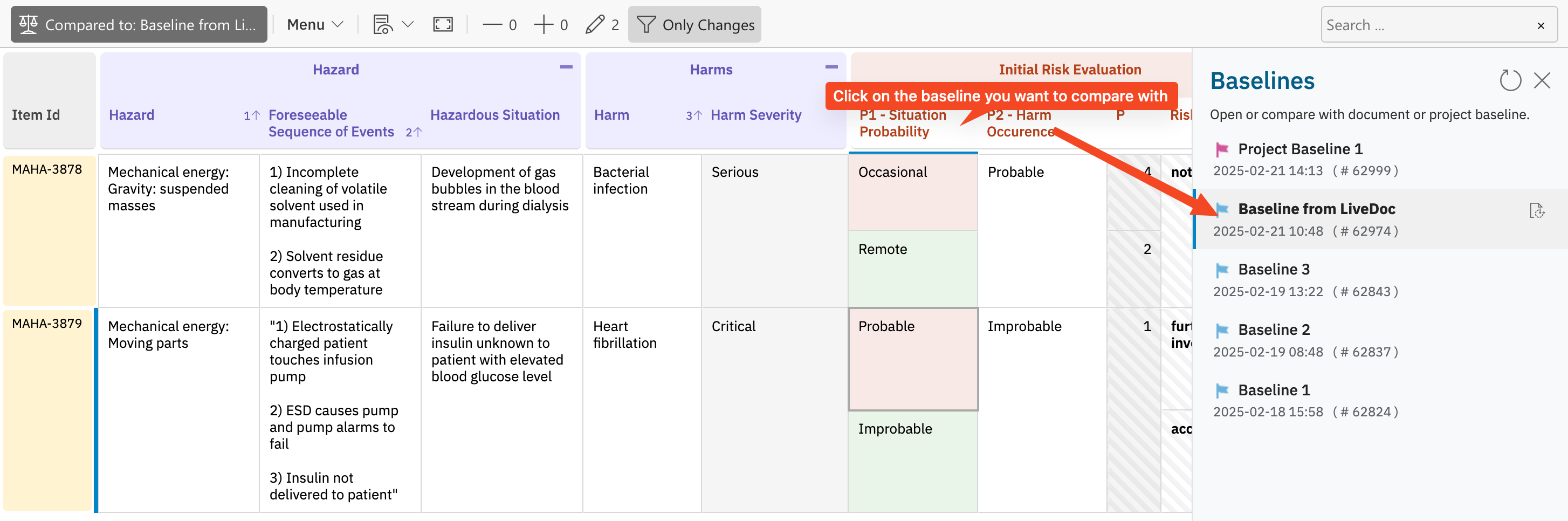
Task: Click the balance scale compare icon
Action: pyautogui.click(x=28, y=24)
